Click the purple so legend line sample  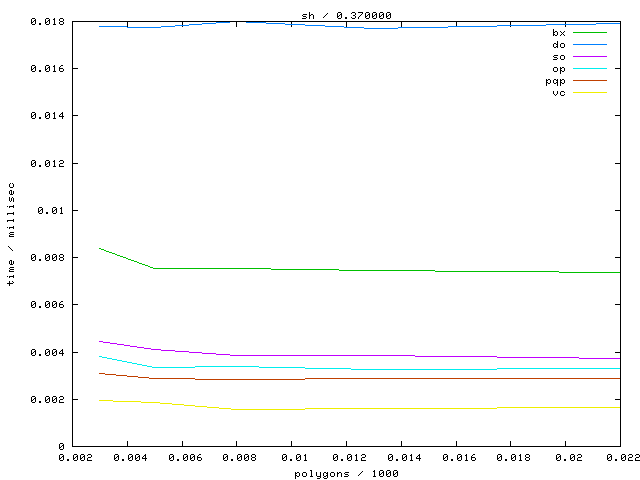tap(590, 57)
